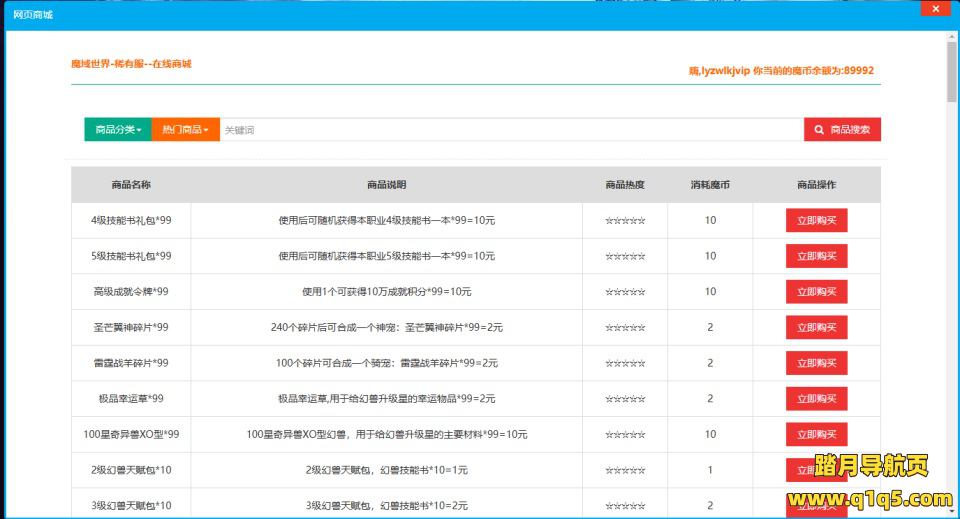Click the 消耗魔币 column header
The width and height of the screenshot is (960, 519).
coord(710,185)
